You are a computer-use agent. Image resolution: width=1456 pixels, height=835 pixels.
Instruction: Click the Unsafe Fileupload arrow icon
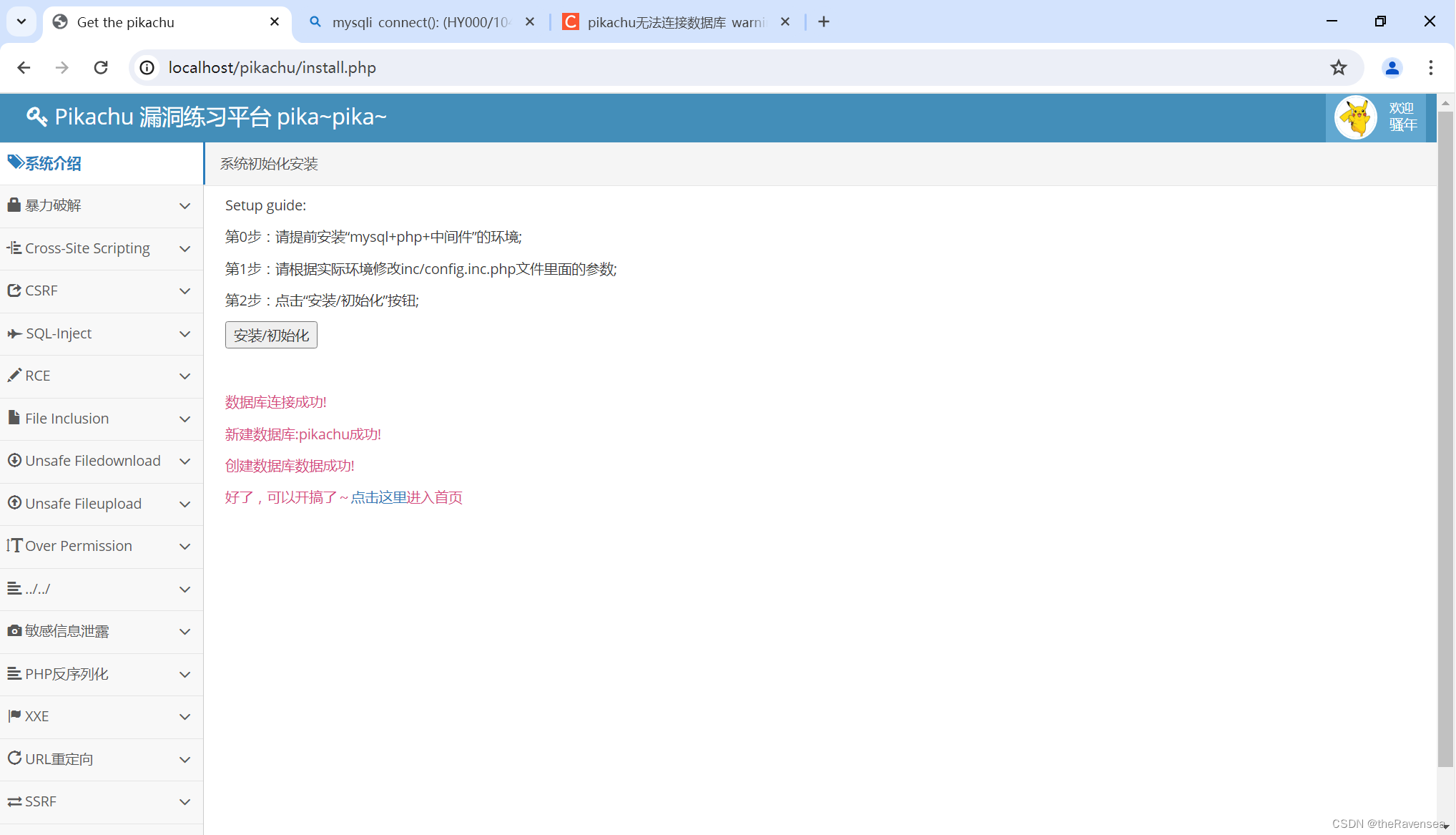pos(14,503)
